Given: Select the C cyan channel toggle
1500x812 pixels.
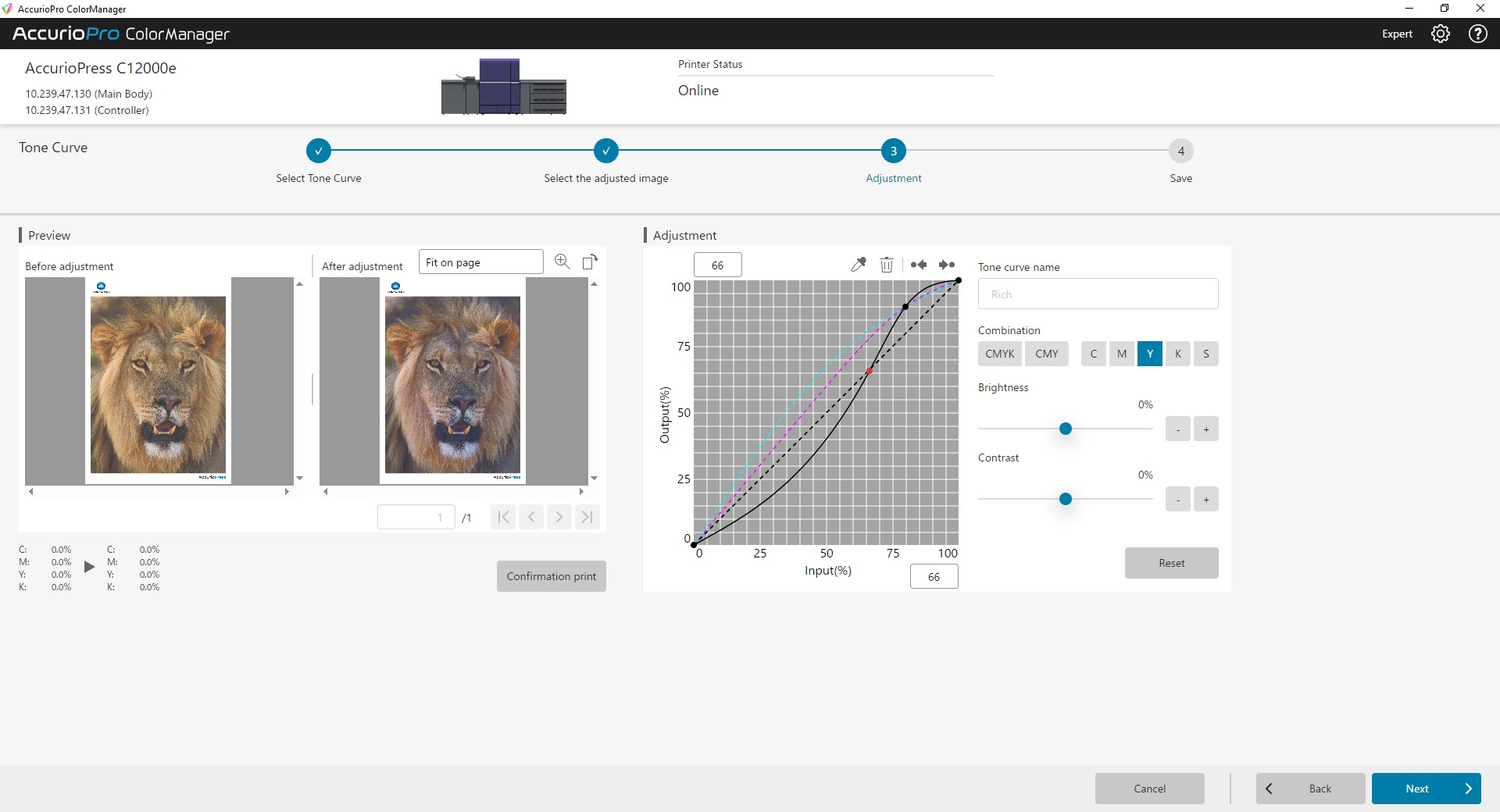Looking at the screenshot, I should click(x=1094, y=354).
